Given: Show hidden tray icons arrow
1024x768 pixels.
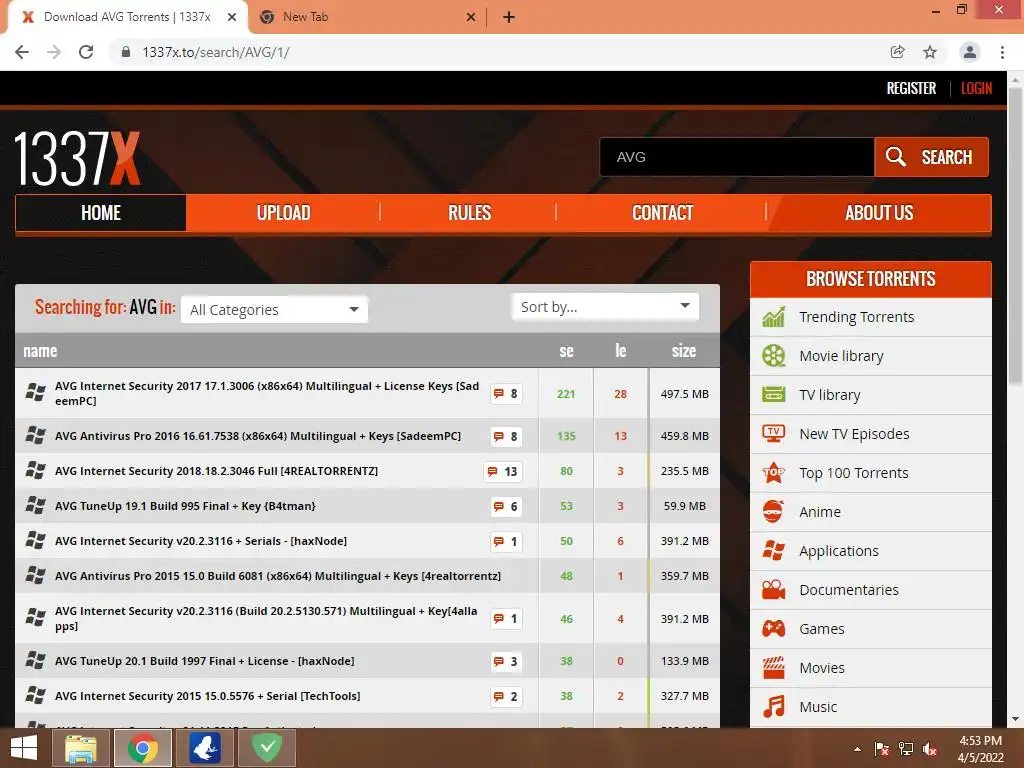Looking at the screenshot, I should pyautogui.click(x=857, y=749).
